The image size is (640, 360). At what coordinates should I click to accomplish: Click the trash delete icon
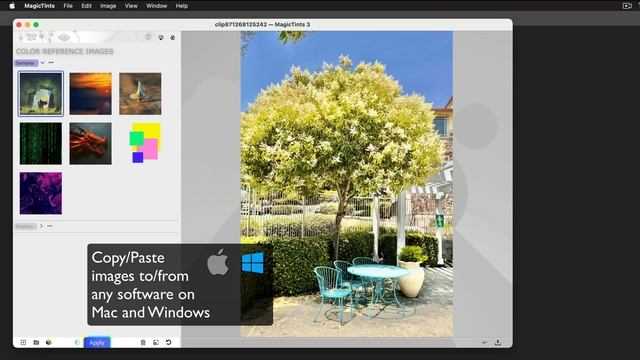pyautogui.click(x=143, y=342)
